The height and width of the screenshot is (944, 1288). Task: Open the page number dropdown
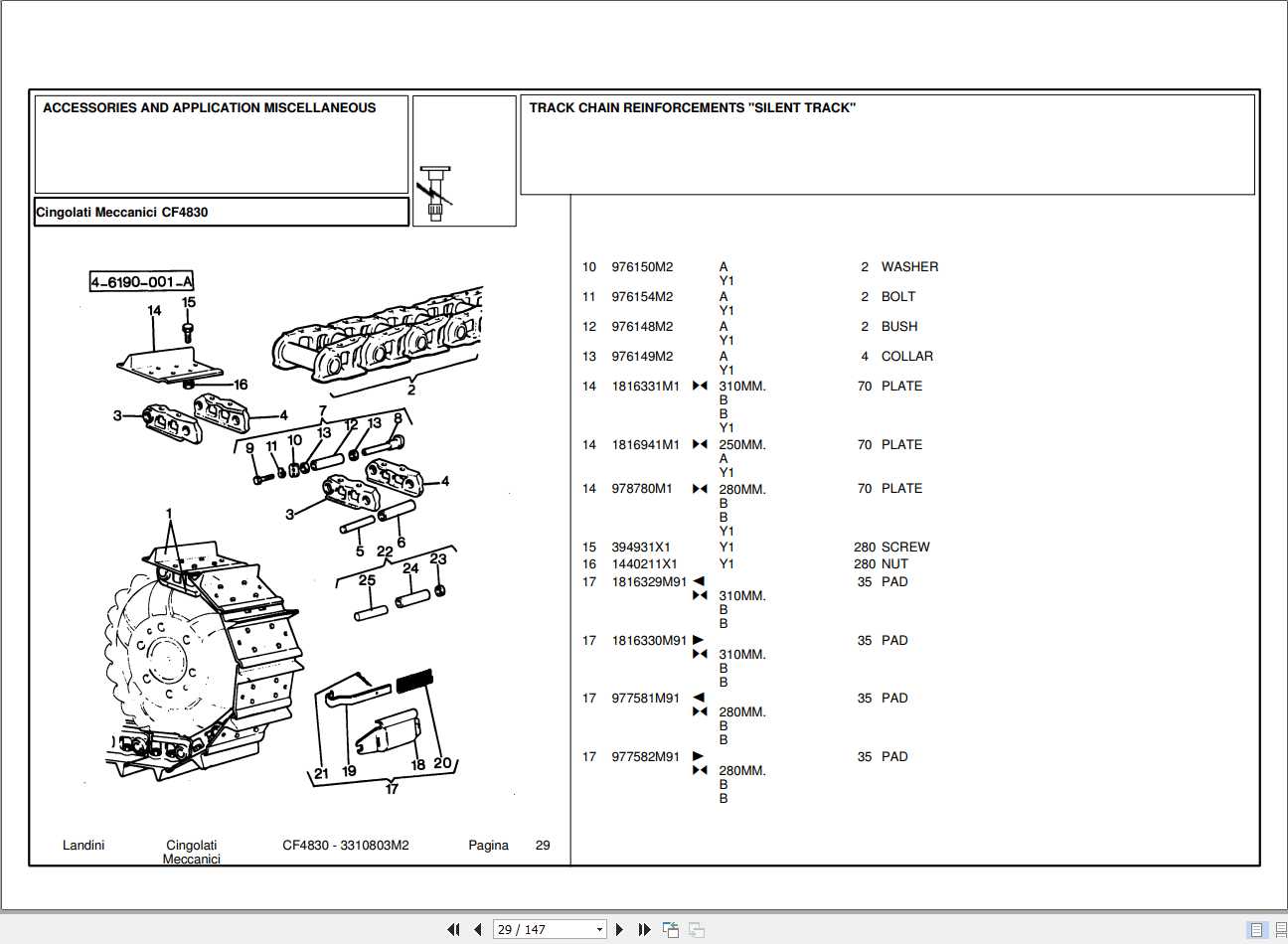tap(599, 928)
